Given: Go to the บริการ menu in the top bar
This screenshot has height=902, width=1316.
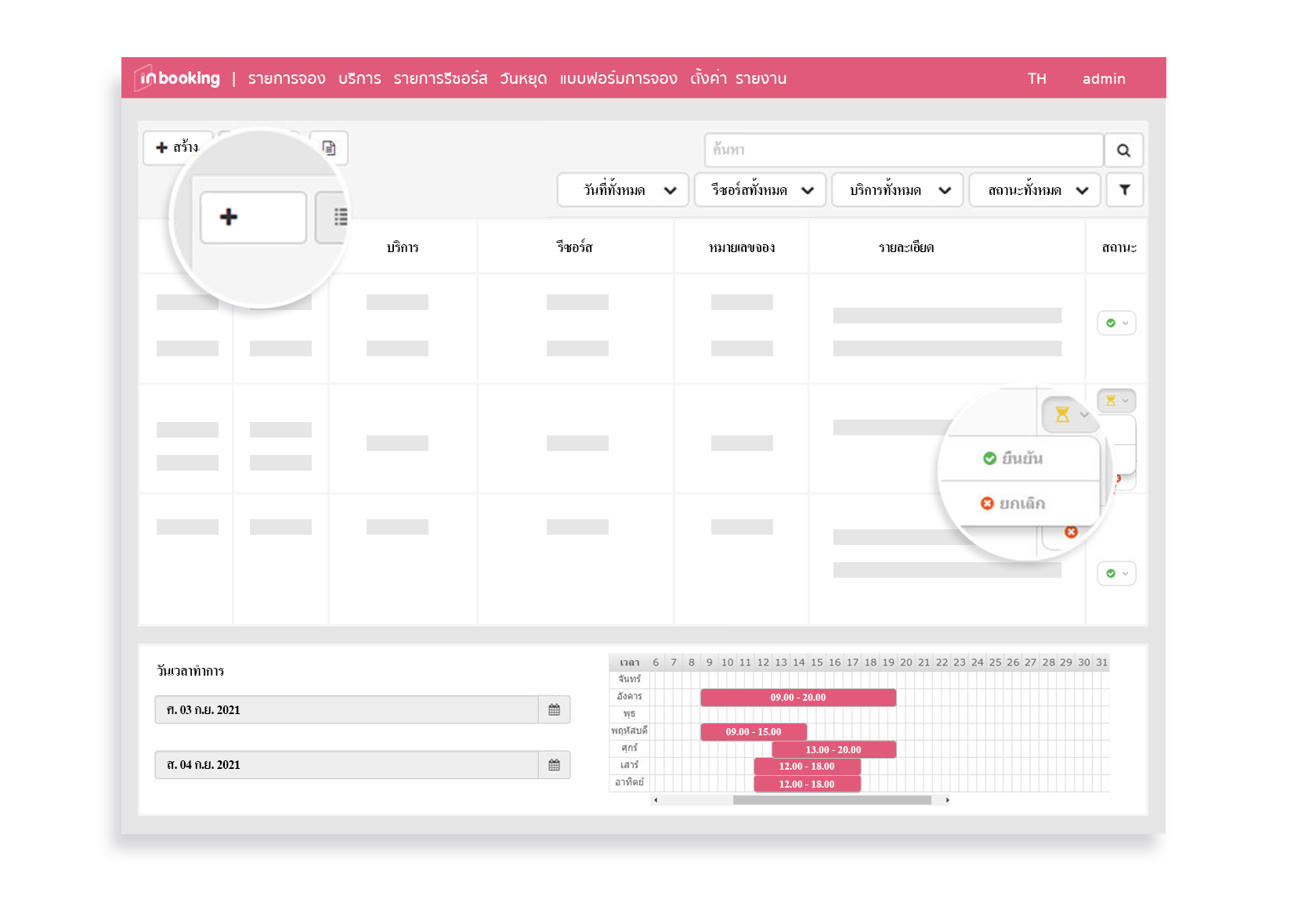Looking at the screenshot, I should pos(360,78).
